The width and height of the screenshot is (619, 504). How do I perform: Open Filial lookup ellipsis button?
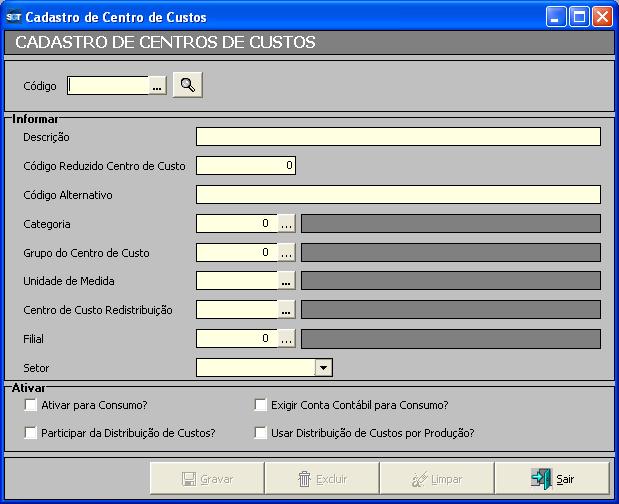286,339
